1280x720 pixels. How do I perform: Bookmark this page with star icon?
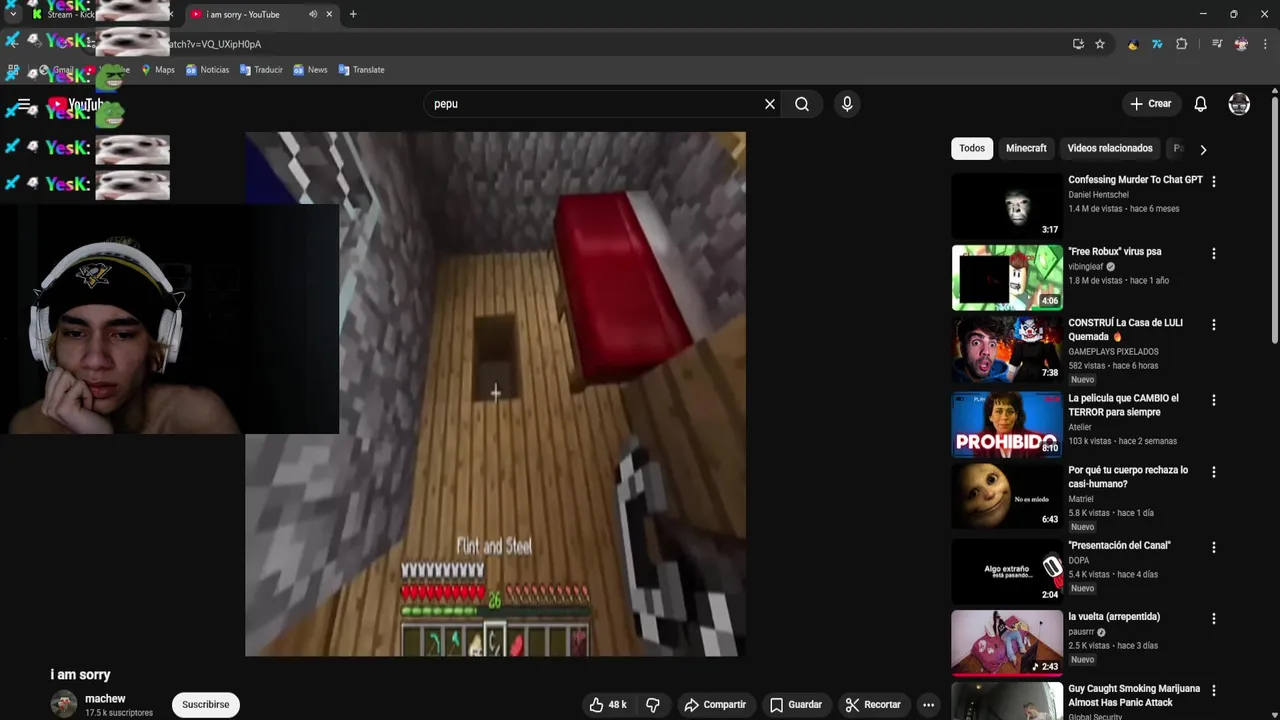[x=1100, y=44]
